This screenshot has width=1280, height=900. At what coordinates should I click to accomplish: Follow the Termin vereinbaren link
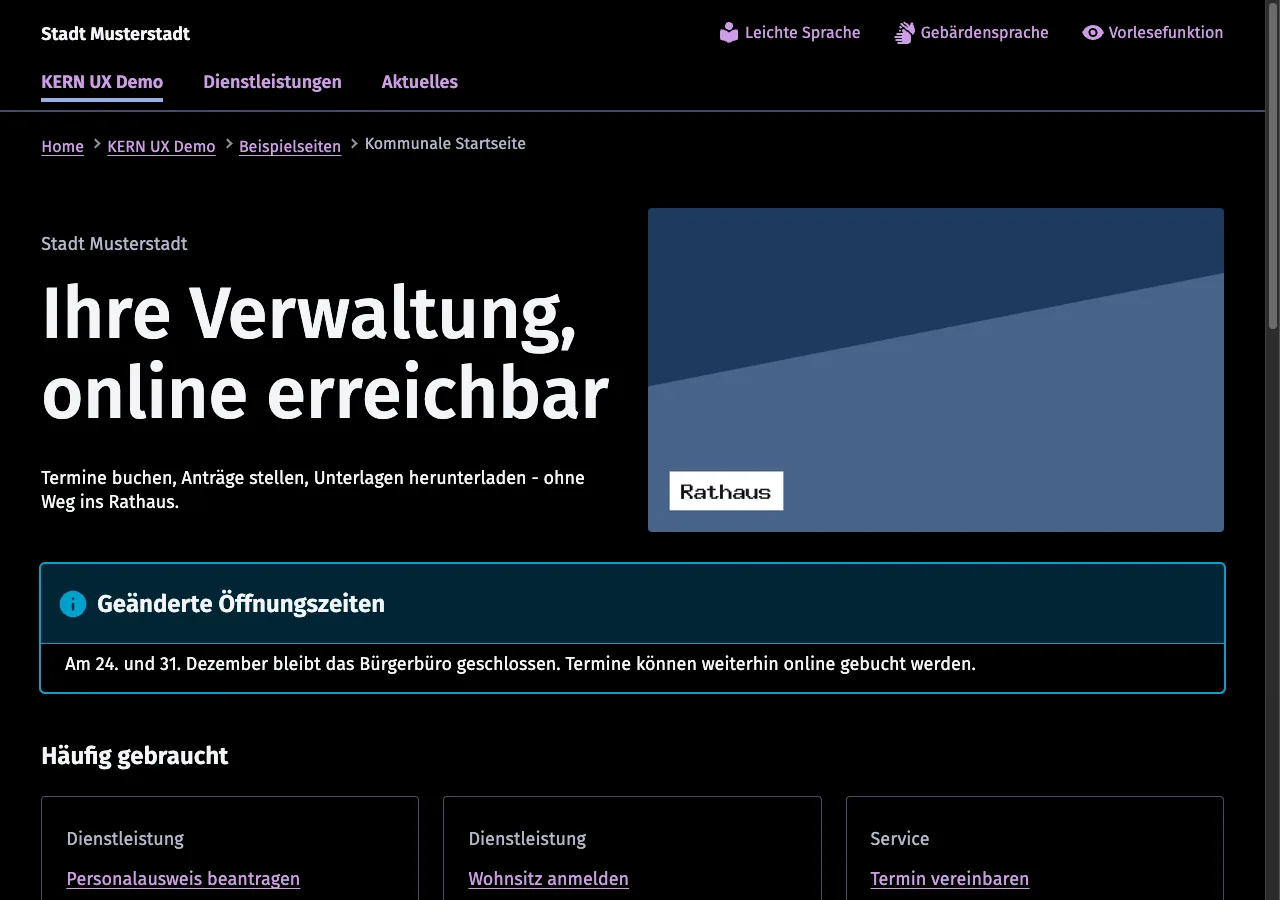pyautogui.click(x=949, y=879)
